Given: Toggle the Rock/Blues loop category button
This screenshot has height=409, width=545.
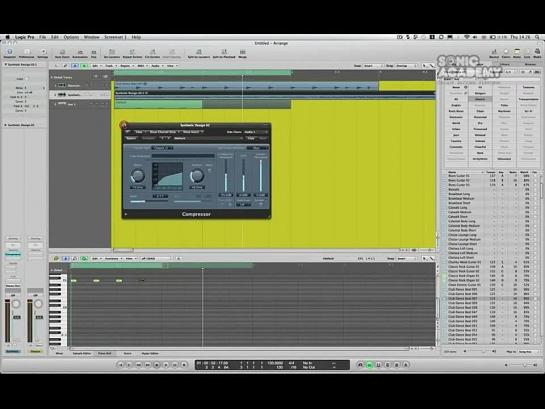Looking at the screenshot, I should click(x=456, y=111).
